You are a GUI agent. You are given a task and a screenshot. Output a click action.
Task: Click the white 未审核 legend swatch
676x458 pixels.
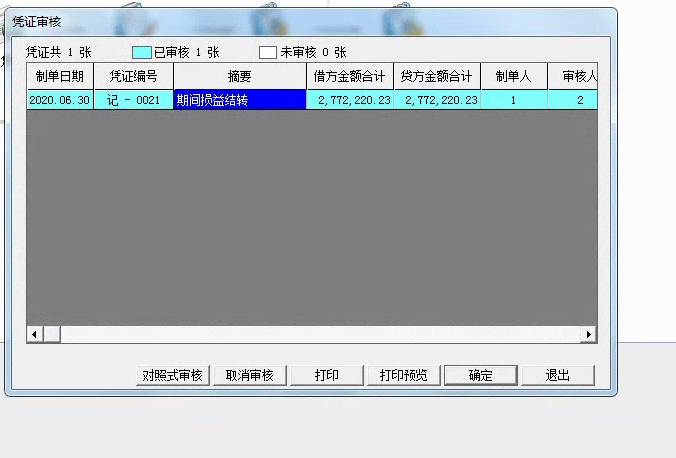click(x=268, y=53)
